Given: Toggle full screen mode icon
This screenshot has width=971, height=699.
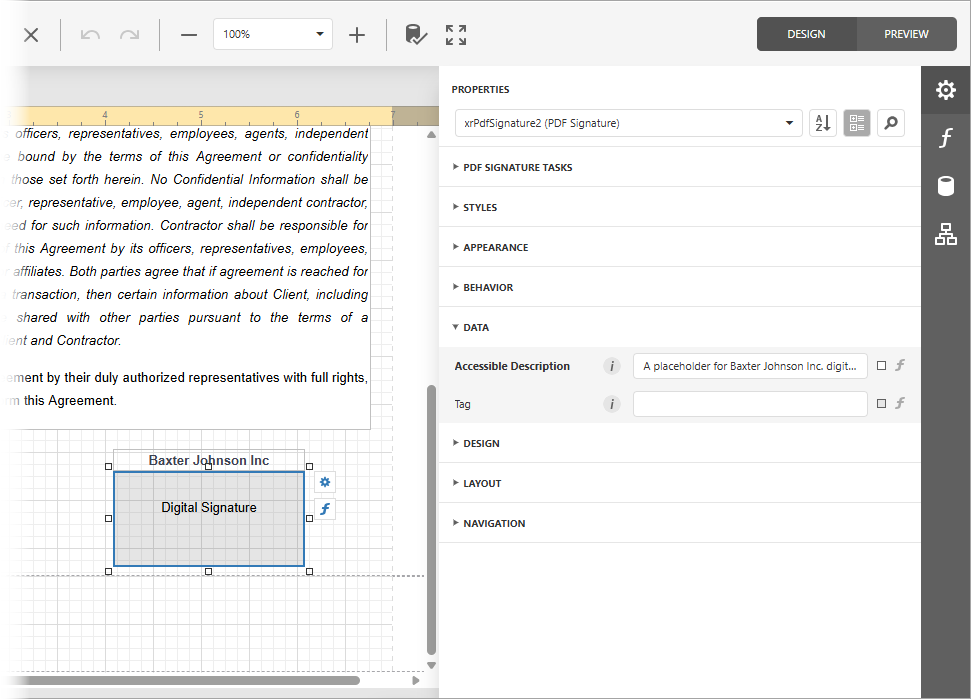Looking at the screenshot, I should pos(456,35).
